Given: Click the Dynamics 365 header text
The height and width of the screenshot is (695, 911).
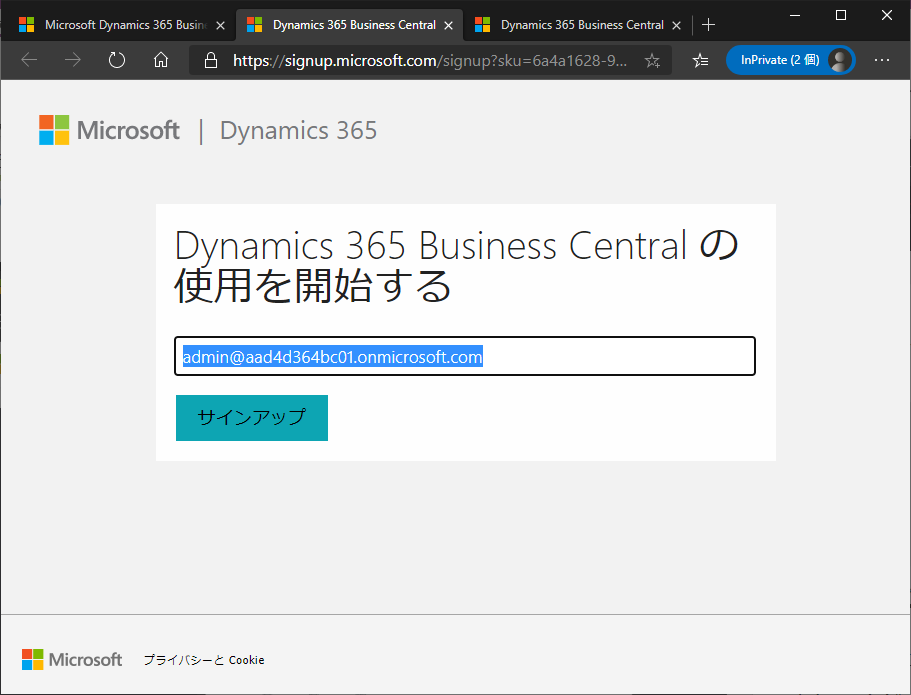Looking at the screenshot, I should (x=299, y=131).
